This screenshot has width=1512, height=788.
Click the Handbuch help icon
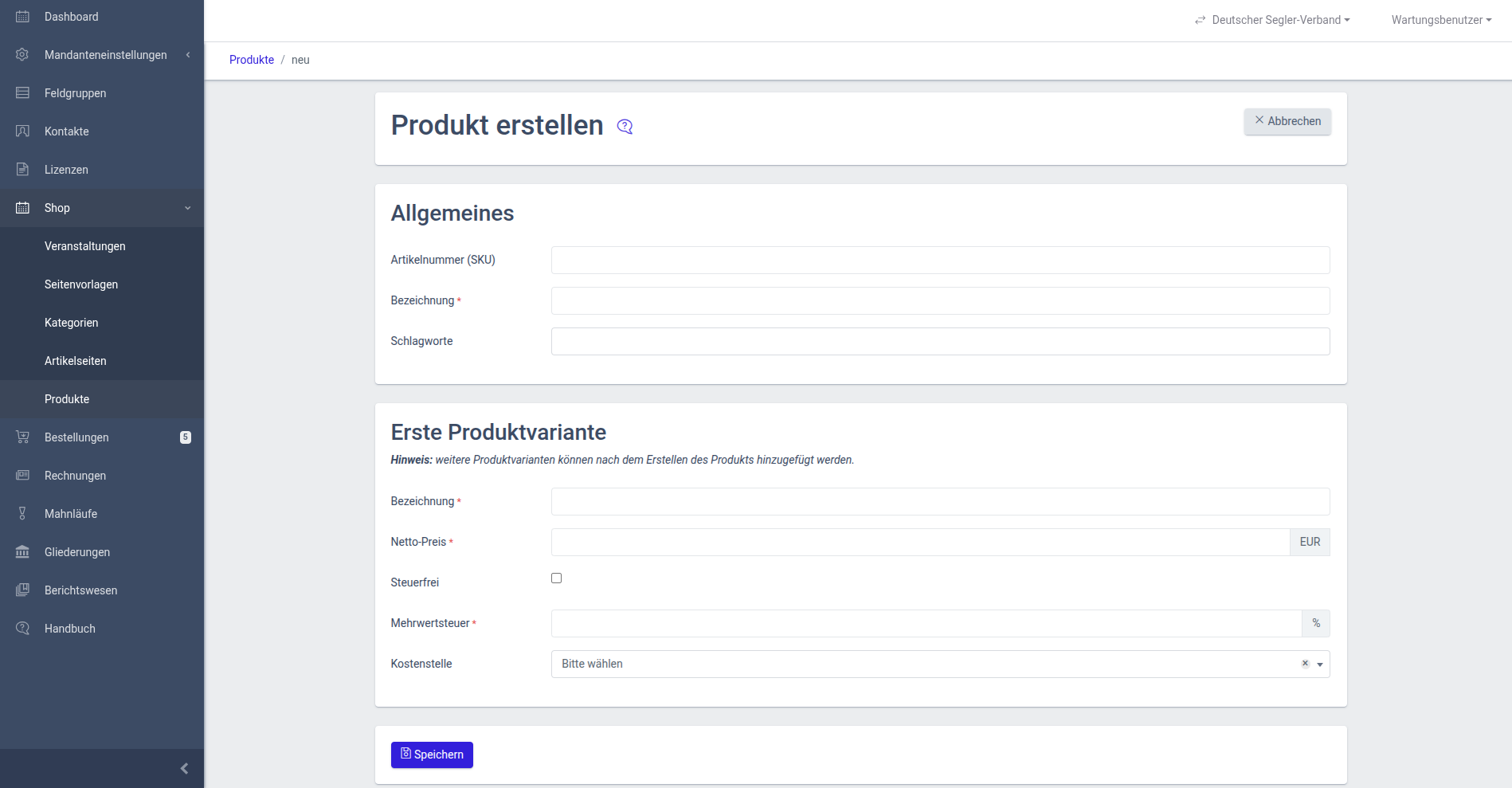pyautogui.click(x=22, y=629)
